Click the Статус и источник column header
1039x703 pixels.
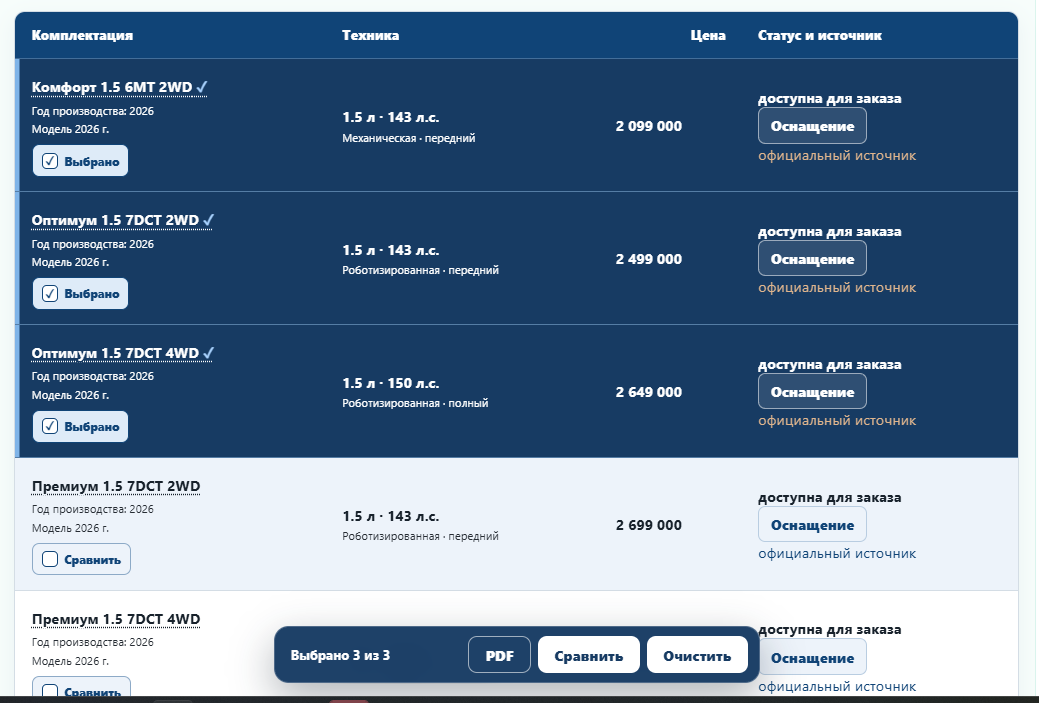pyautogui.click(x=820, y=35)
